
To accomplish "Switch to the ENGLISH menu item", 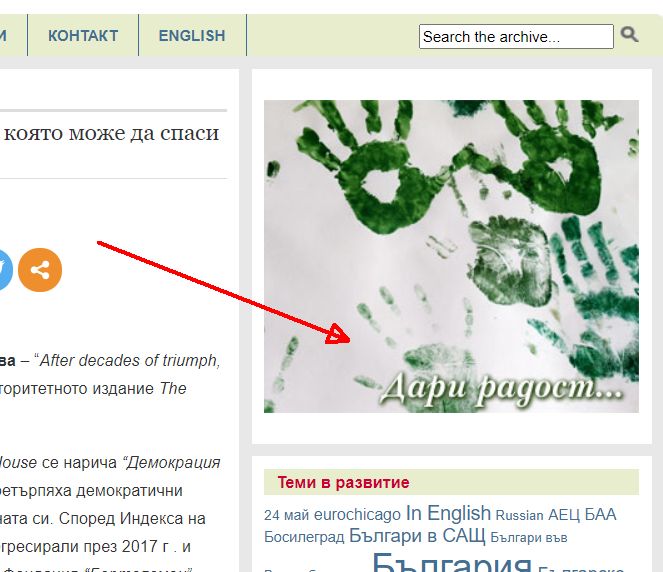I will [192, 36].
